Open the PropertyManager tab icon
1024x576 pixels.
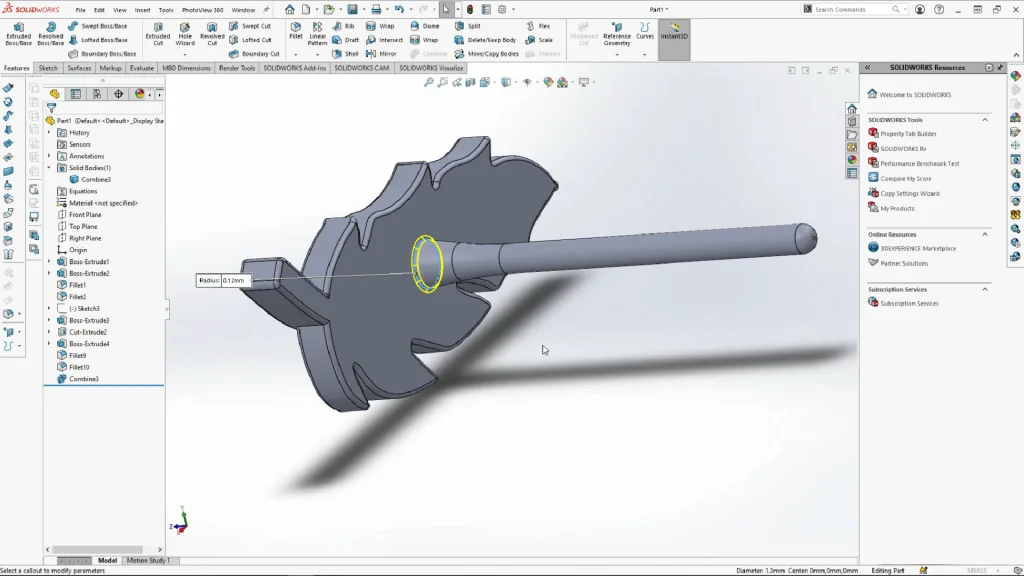pyautogui.click(x=76, y=94)
